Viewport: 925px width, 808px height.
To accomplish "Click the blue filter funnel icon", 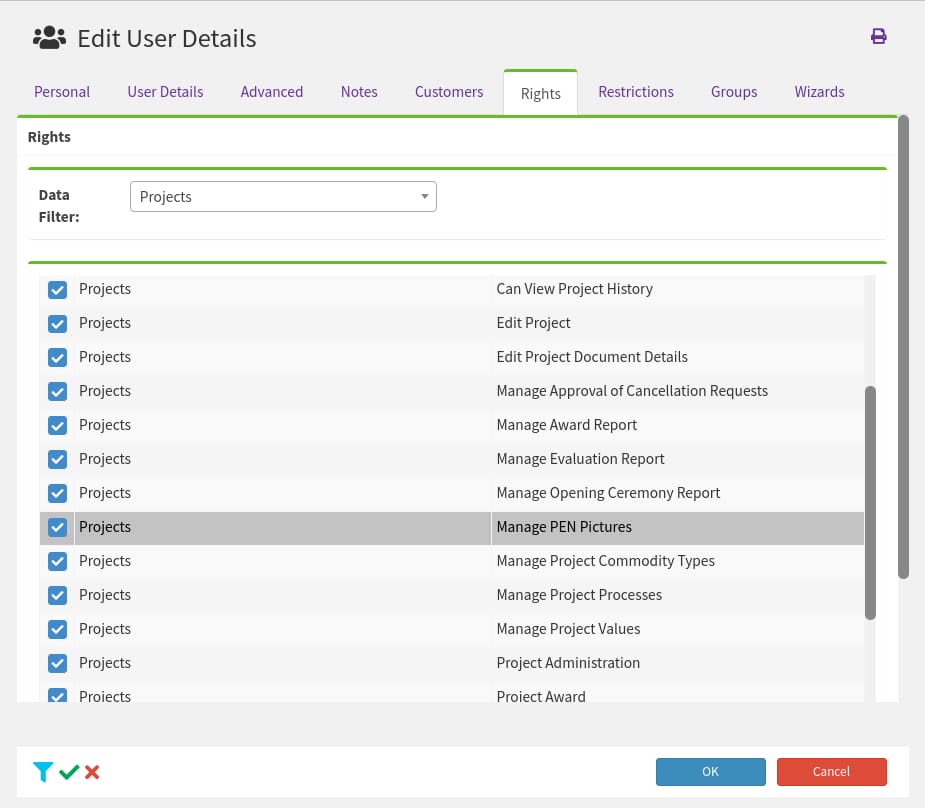I will click(42, 771).
